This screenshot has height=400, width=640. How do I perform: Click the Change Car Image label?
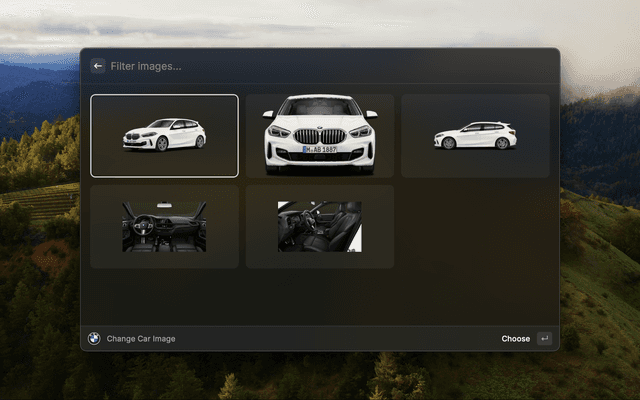coord(141,339)
